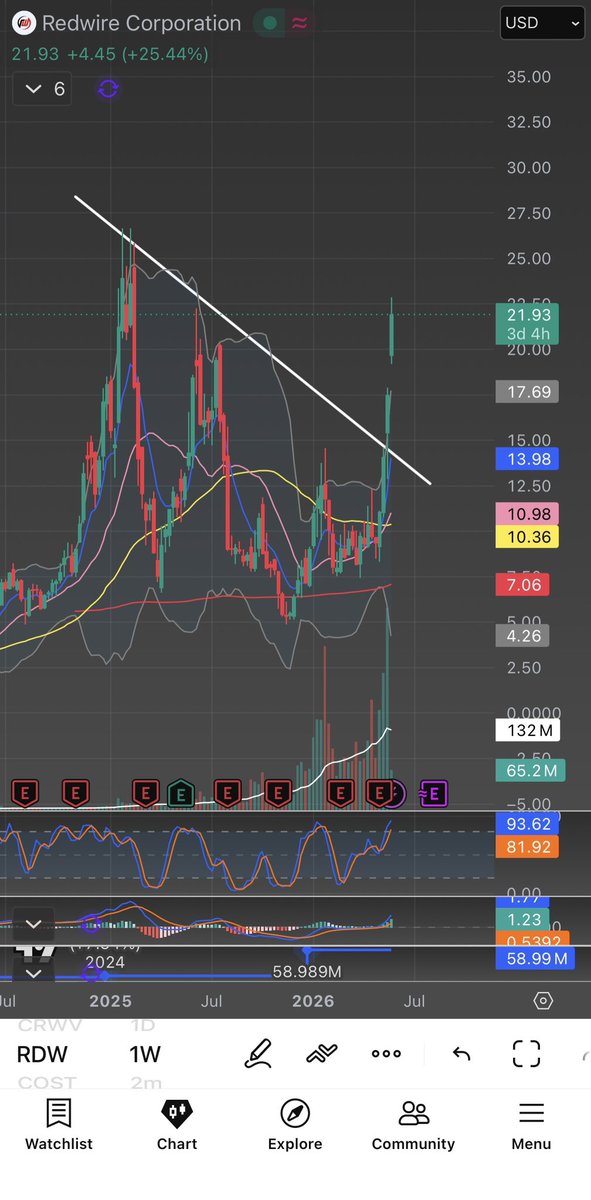Tap the Redwire Corporation title
Image resolution: width=591 pixels, height=1200 pixels.
141,23
